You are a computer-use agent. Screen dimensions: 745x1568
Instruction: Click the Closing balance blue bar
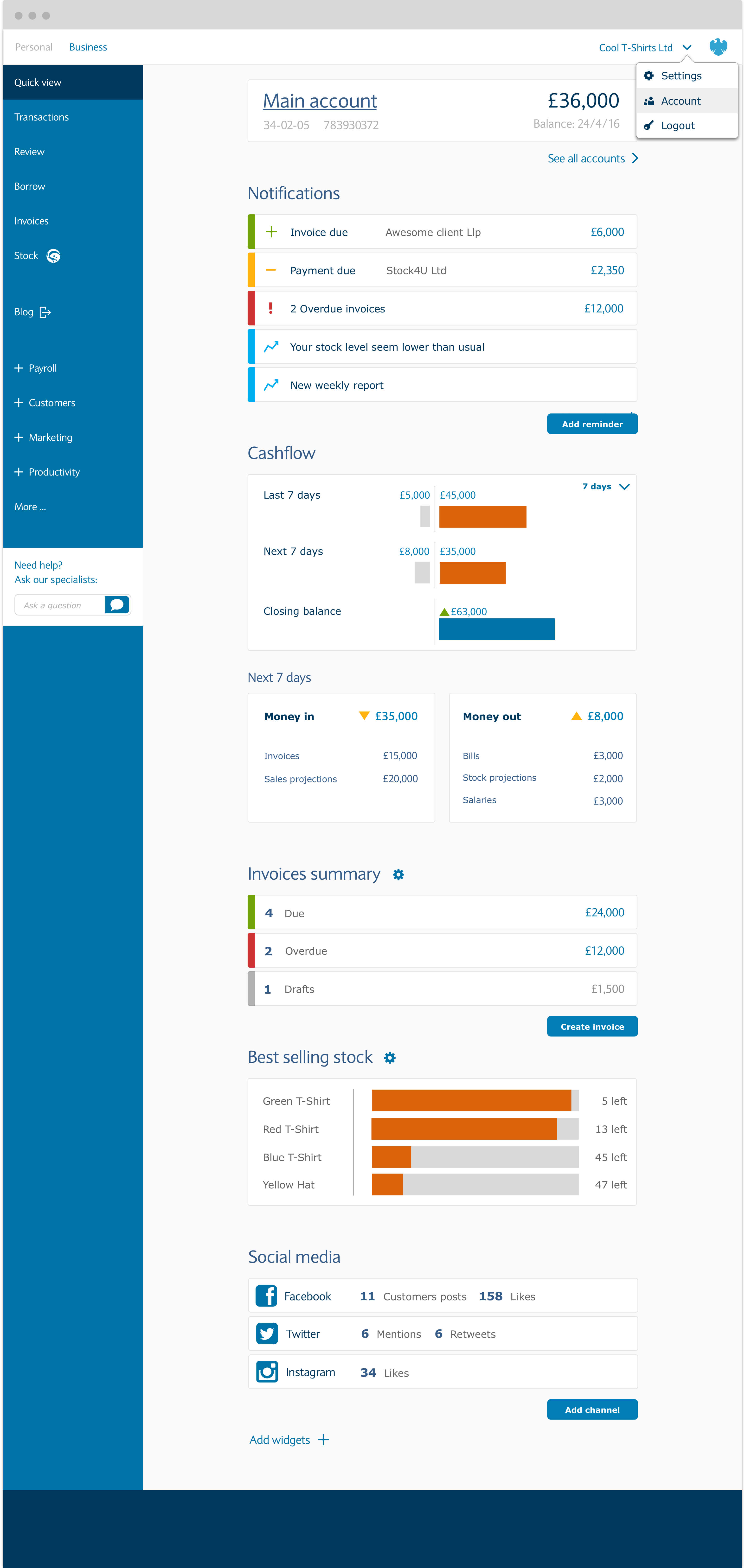pos(497,629)
